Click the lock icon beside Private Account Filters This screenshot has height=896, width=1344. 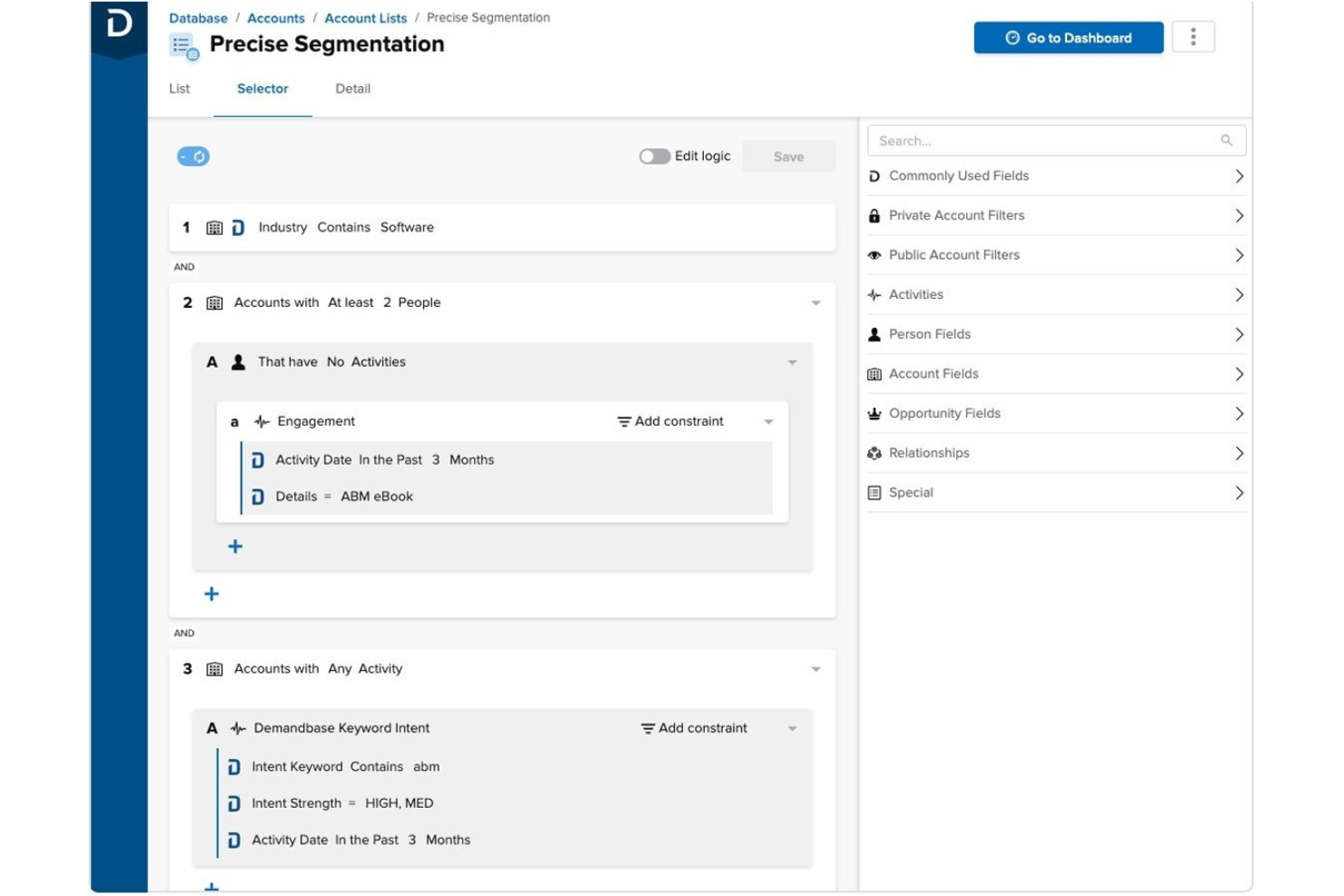pos(875,216)
